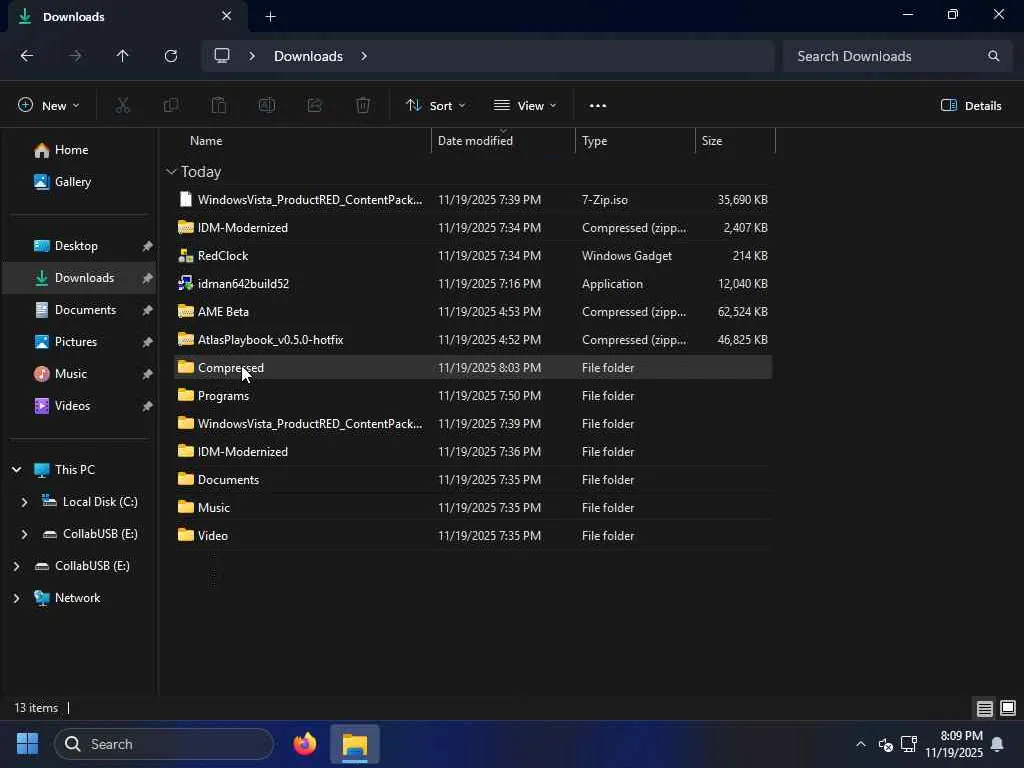
Task: Click the Paste clipboard icon
Action: 219,105
